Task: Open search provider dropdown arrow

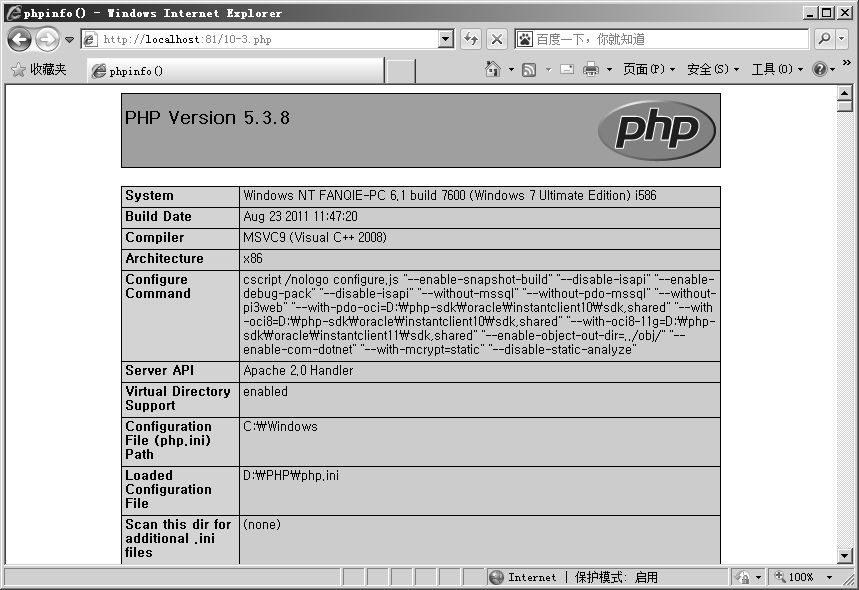Action: [x=842, y=39]
